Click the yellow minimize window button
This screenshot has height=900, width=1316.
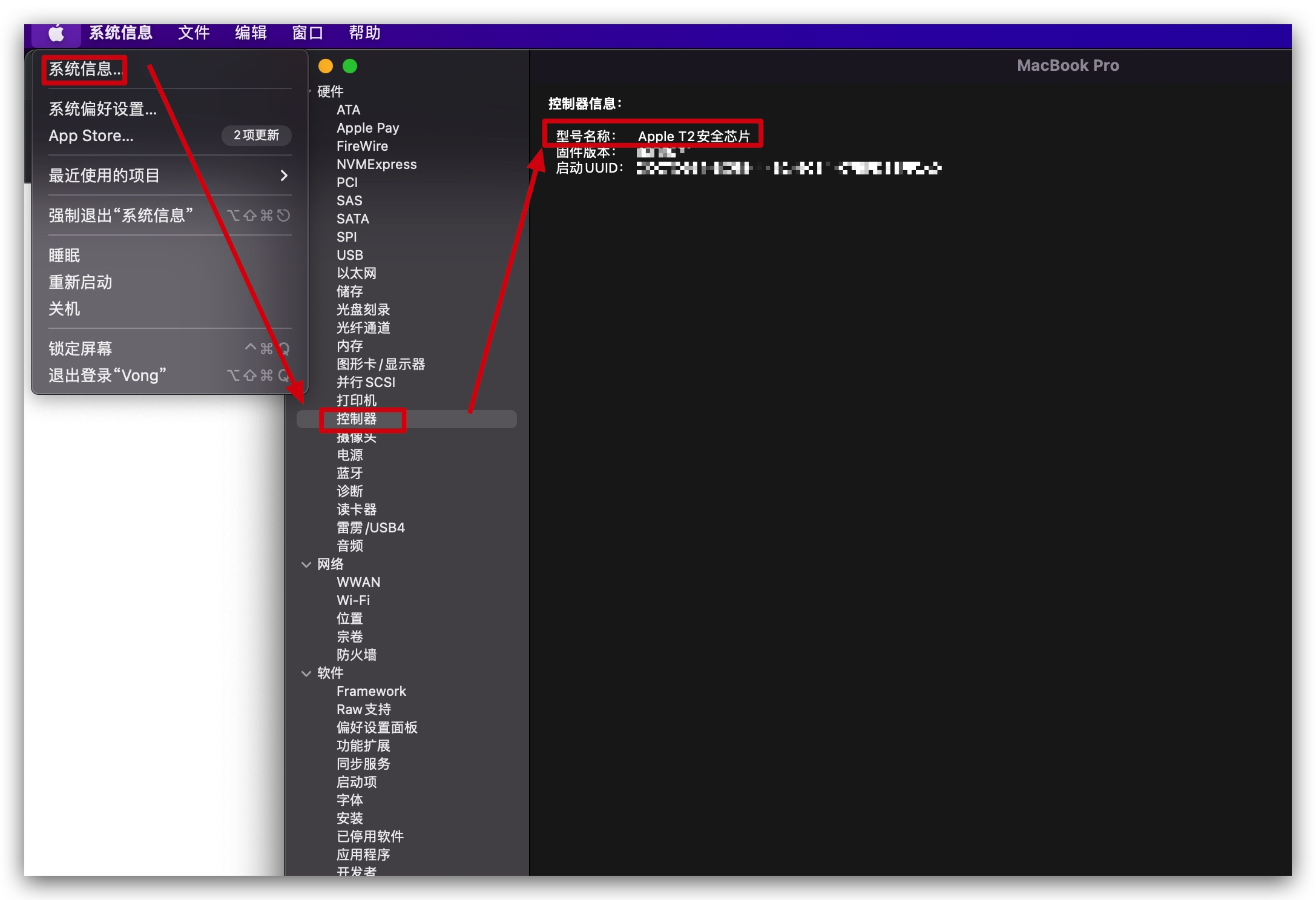coord(326,66)
